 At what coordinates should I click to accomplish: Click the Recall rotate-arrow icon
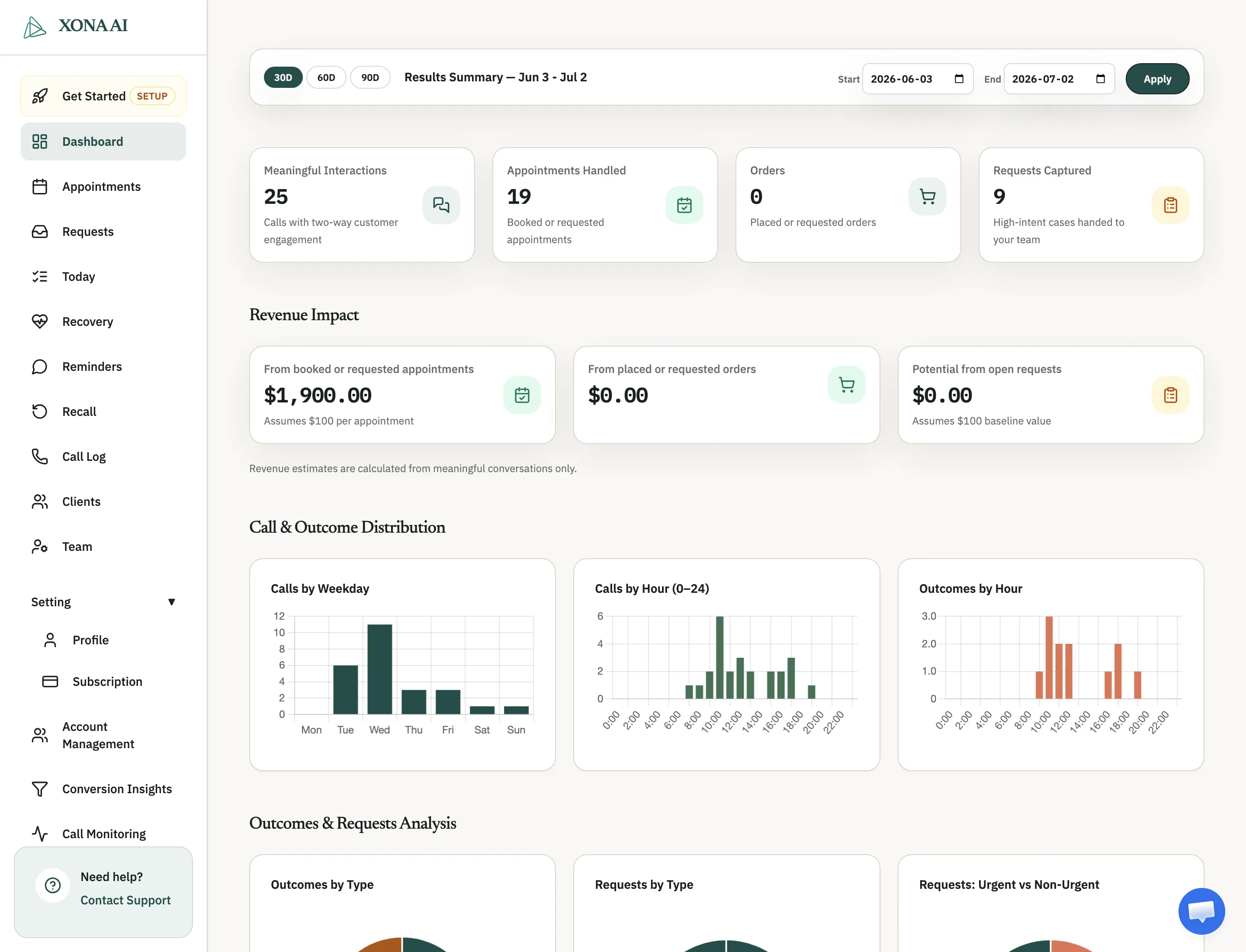[40, 412]
